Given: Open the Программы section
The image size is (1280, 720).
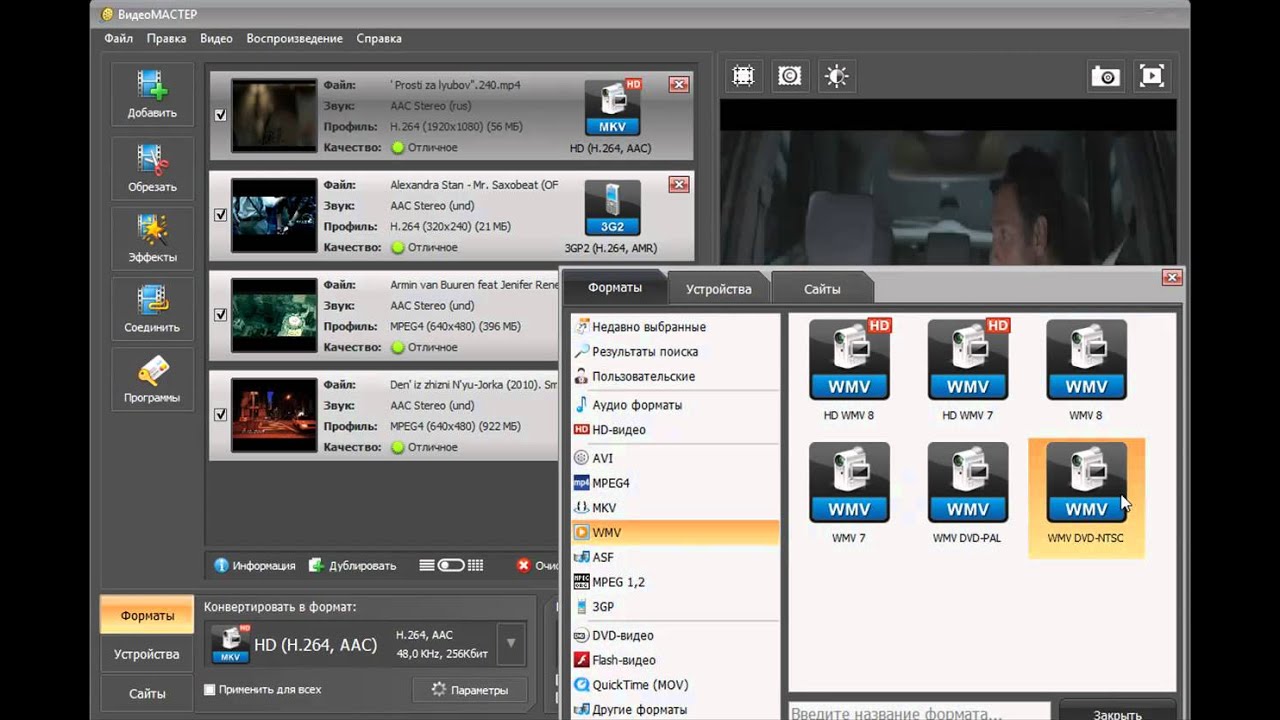Looking at the screenshot, I should [152, 377].
